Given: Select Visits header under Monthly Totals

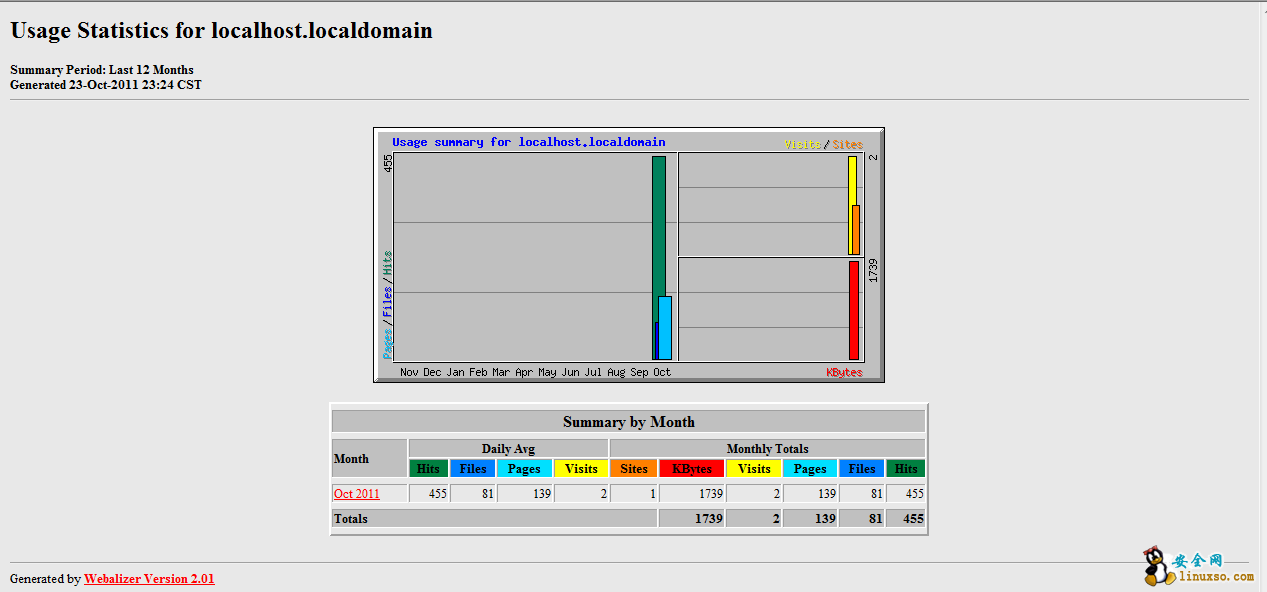Looking at the screenshot, I should coord(754,469).
